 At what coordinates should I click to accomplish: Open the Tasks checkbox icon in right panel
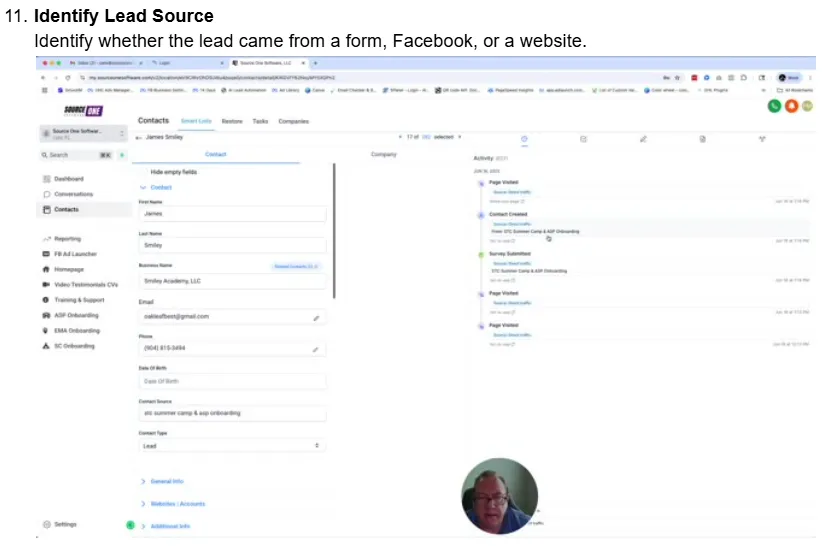coord(584,138)
